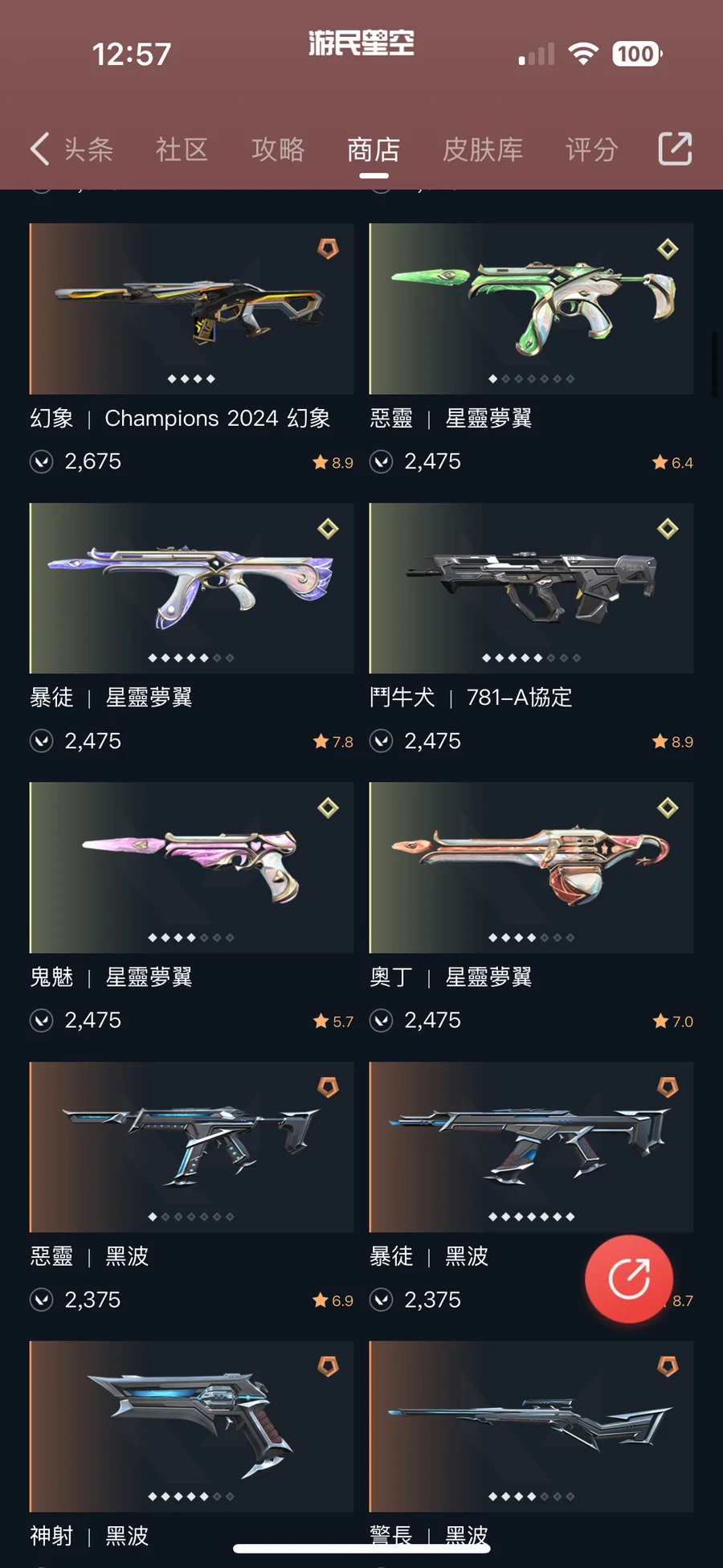This screenshot has width=723, height=1568.
Task: Tap the back arrow in header
Action: point(40,149)
